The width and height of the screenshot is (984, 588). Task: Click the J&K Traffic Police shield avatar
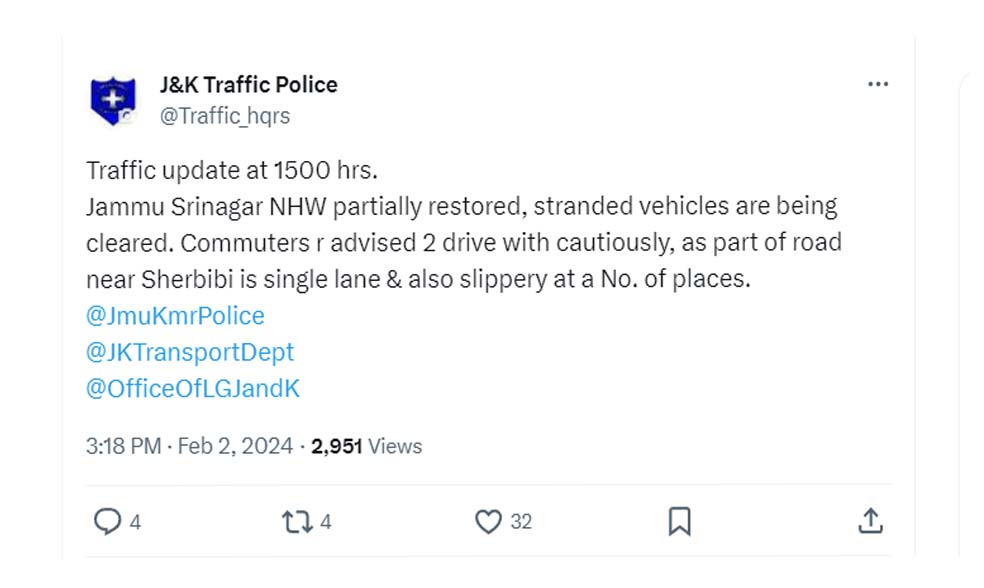[112, 100]
